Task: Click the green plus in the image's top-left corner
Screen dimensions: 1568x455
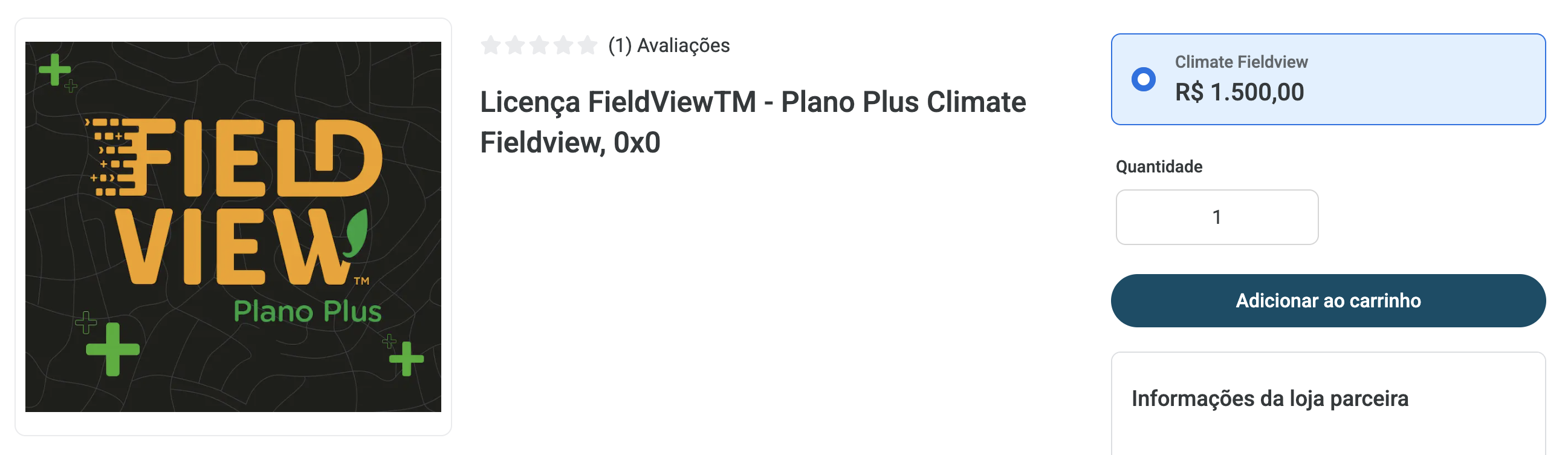Action: (55, 70)
